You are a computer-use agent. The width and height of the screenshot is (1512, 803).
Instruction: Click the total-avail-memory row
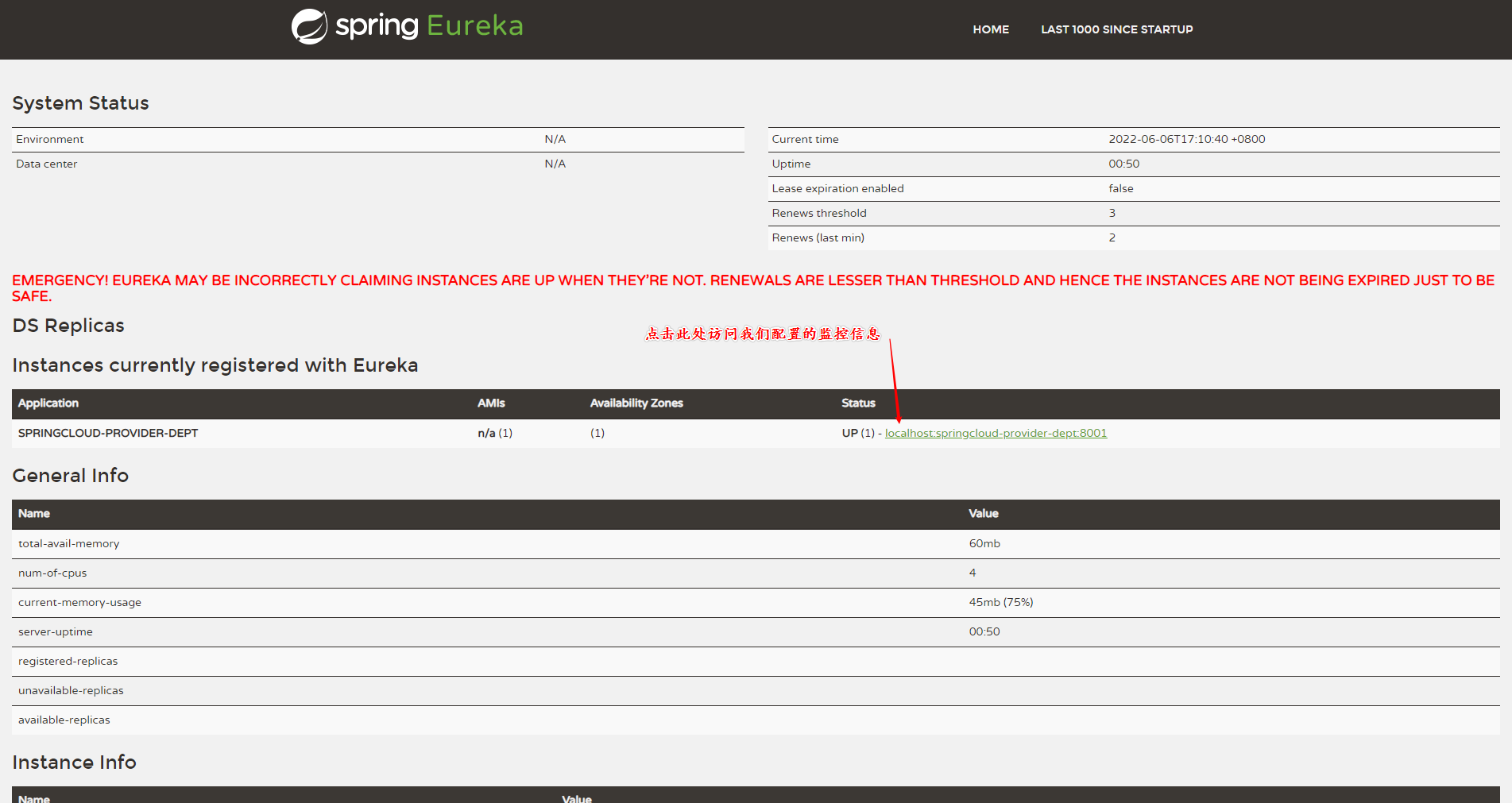[x=69, y=543]
